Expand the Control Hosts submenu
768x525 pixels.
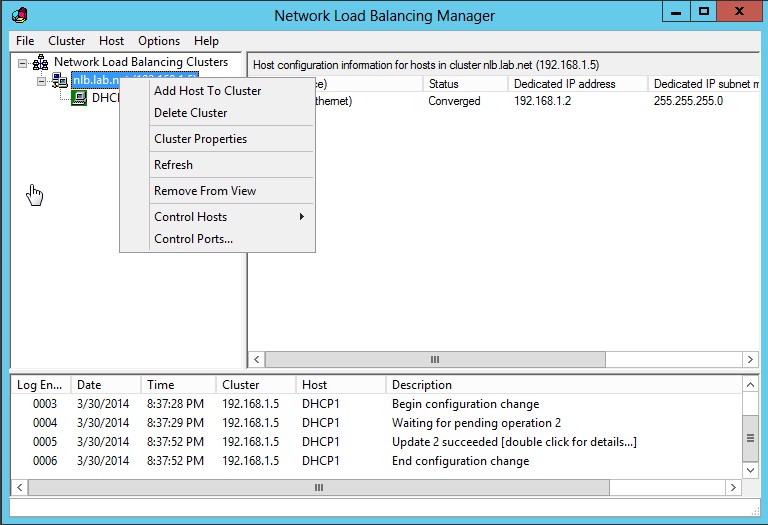coord(217,217)
